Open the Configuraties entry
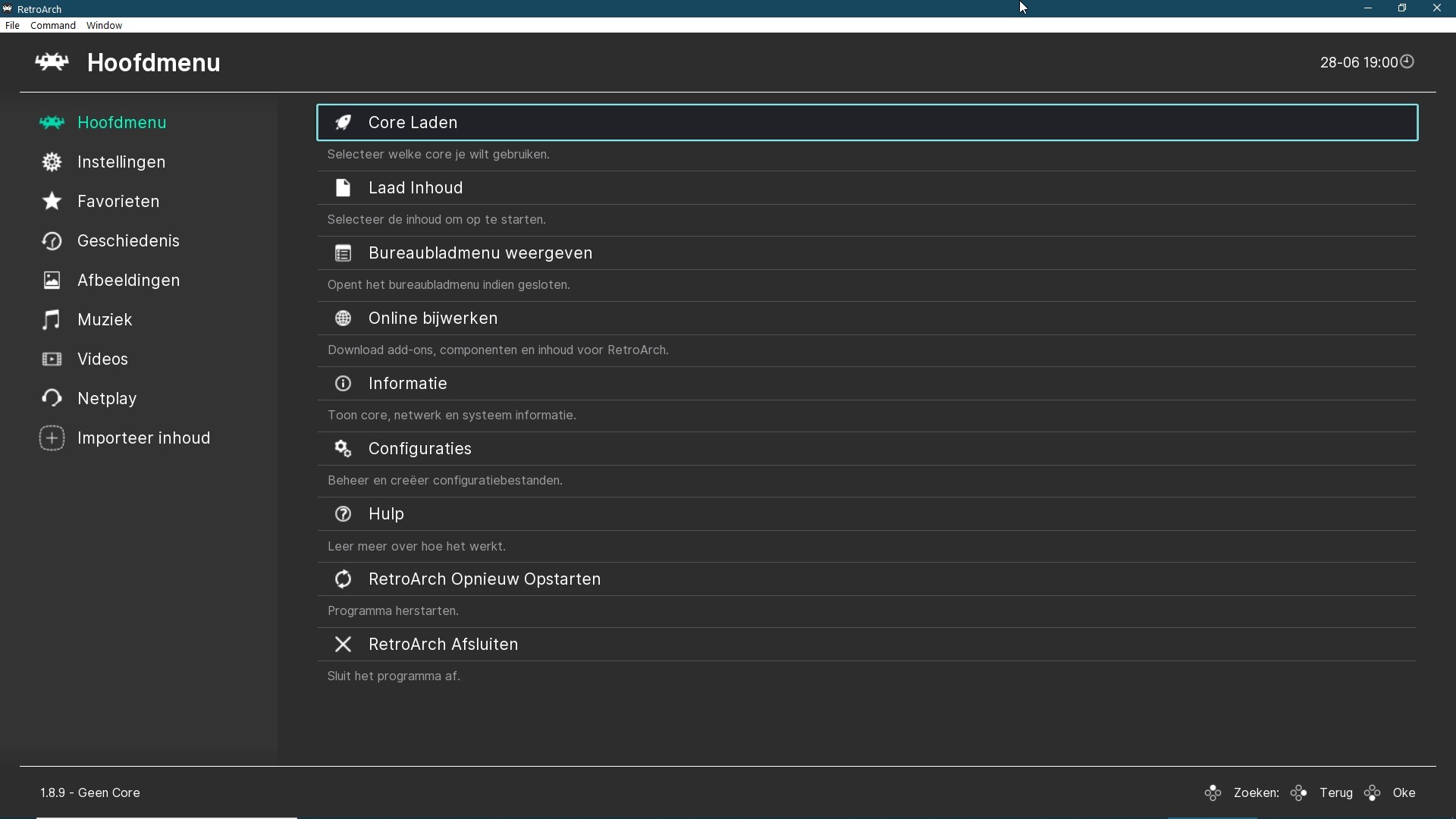This screenshot has width=1456, height=819. 867,449
